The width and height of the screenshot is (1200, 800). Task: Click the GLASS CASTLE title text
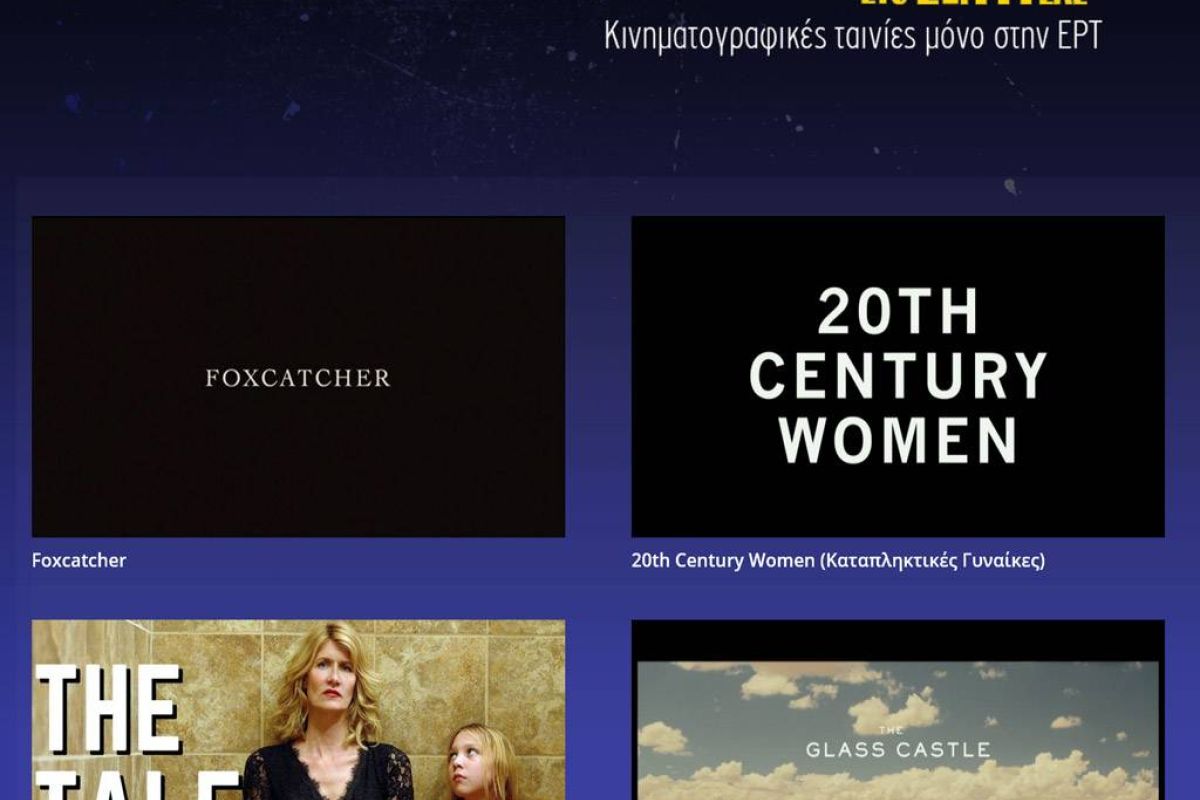[x=898, y=748]
